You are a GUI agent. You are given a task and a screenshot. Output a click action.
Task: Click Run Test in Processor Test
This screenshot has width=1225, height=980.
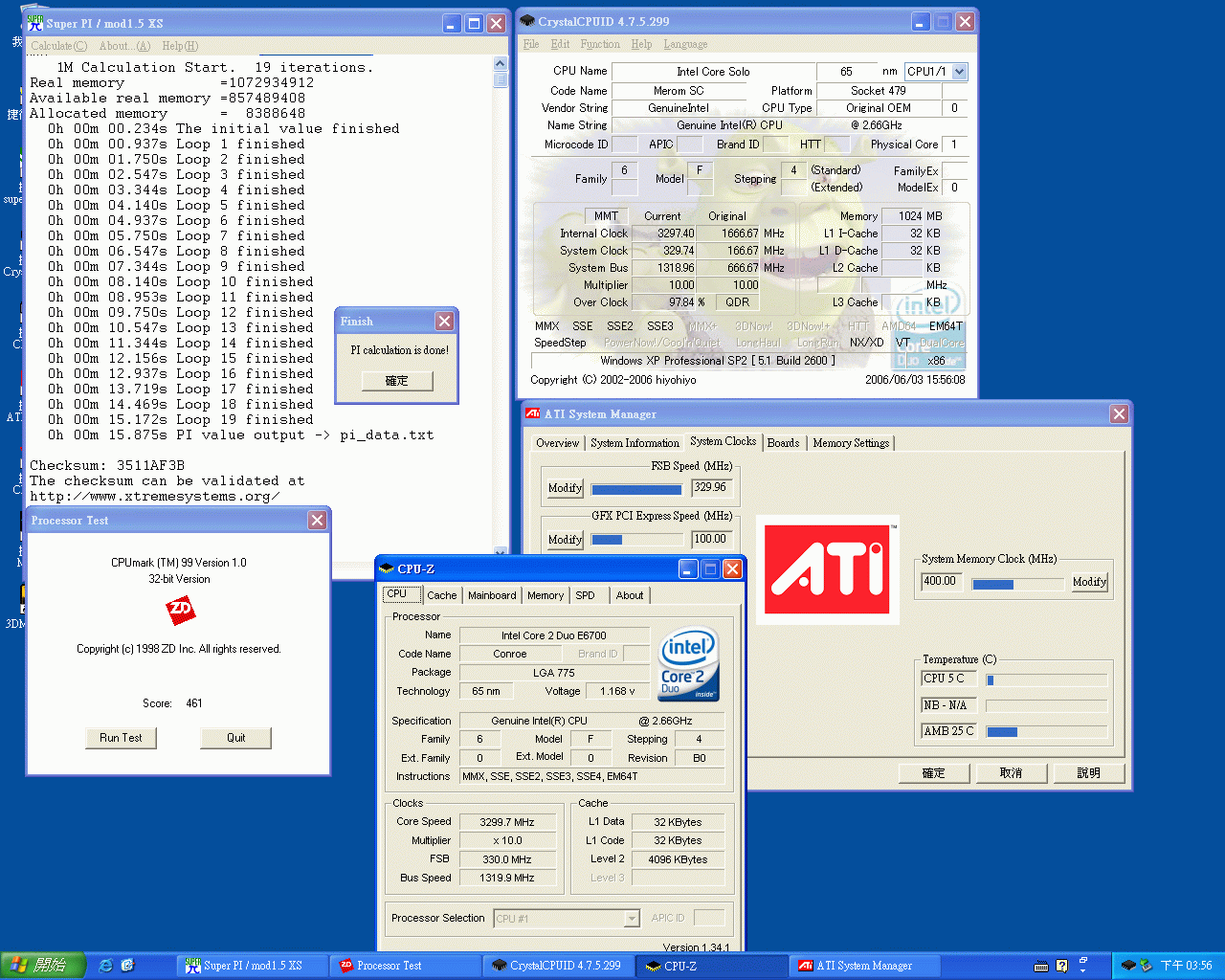point(121,738)
